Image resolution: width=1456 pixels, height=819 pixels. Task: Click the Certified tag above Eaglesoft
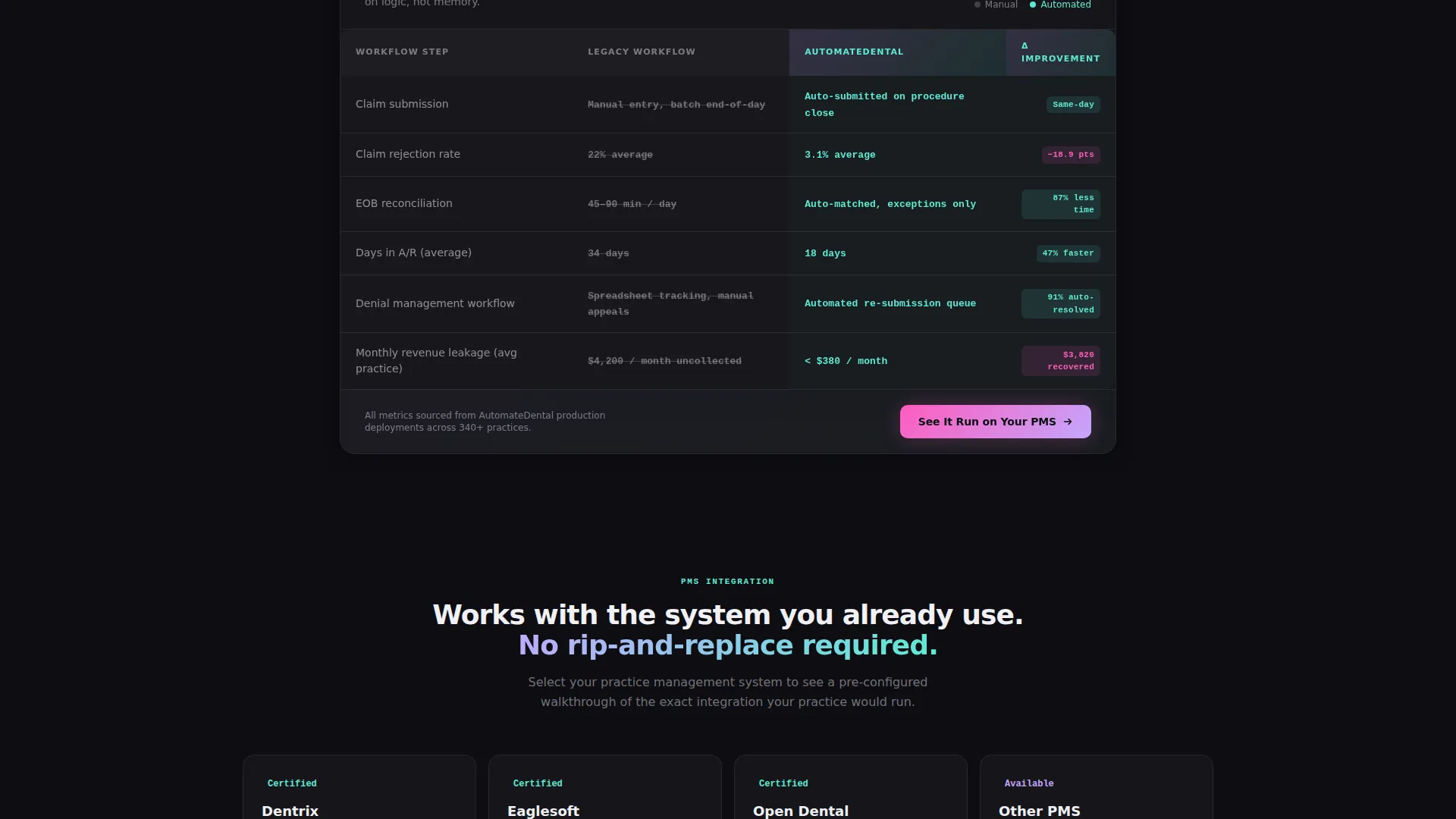coord(538,783)
